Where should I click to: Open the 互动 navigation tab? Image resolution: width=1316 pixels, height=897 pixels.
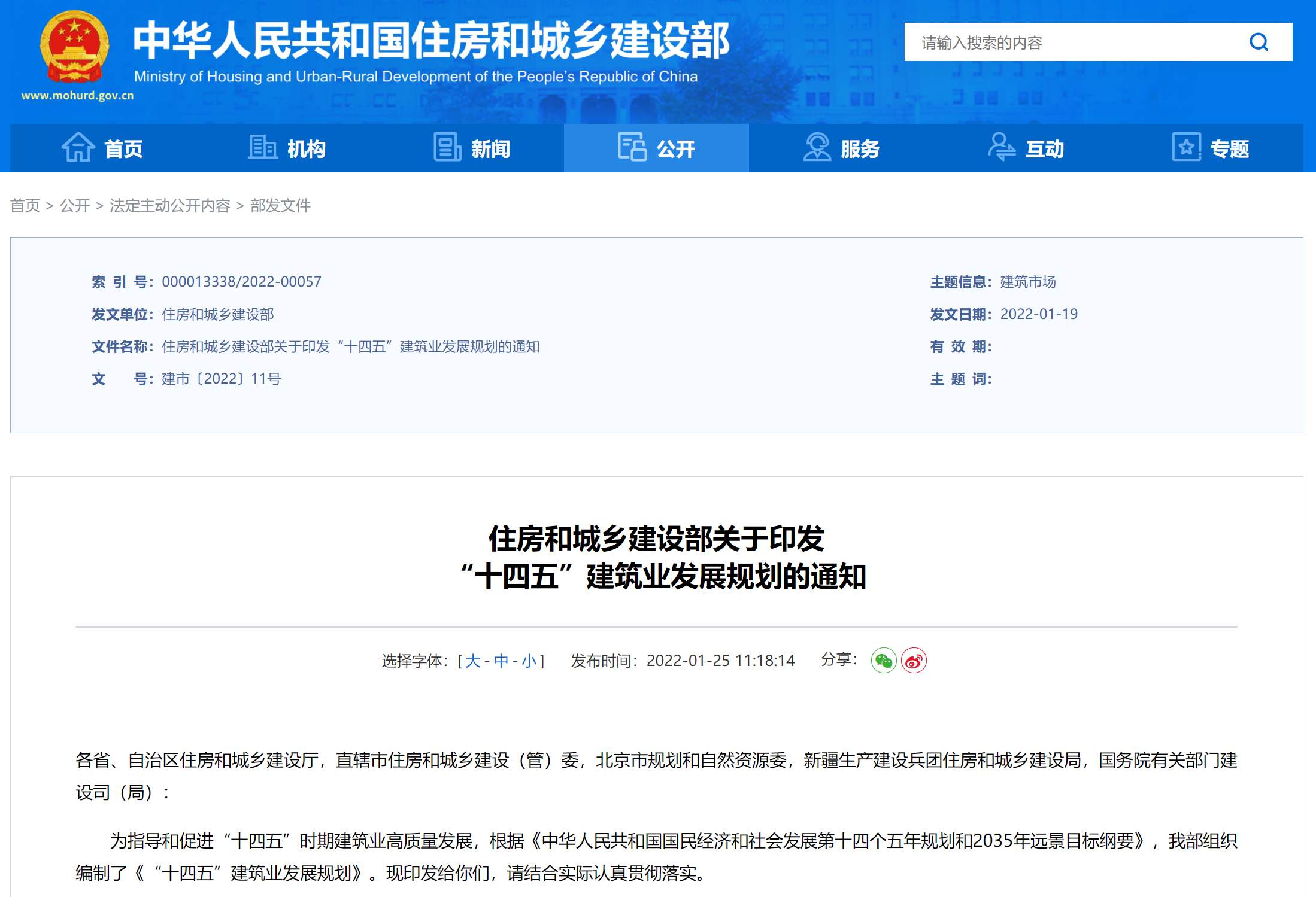point(1026,148)
